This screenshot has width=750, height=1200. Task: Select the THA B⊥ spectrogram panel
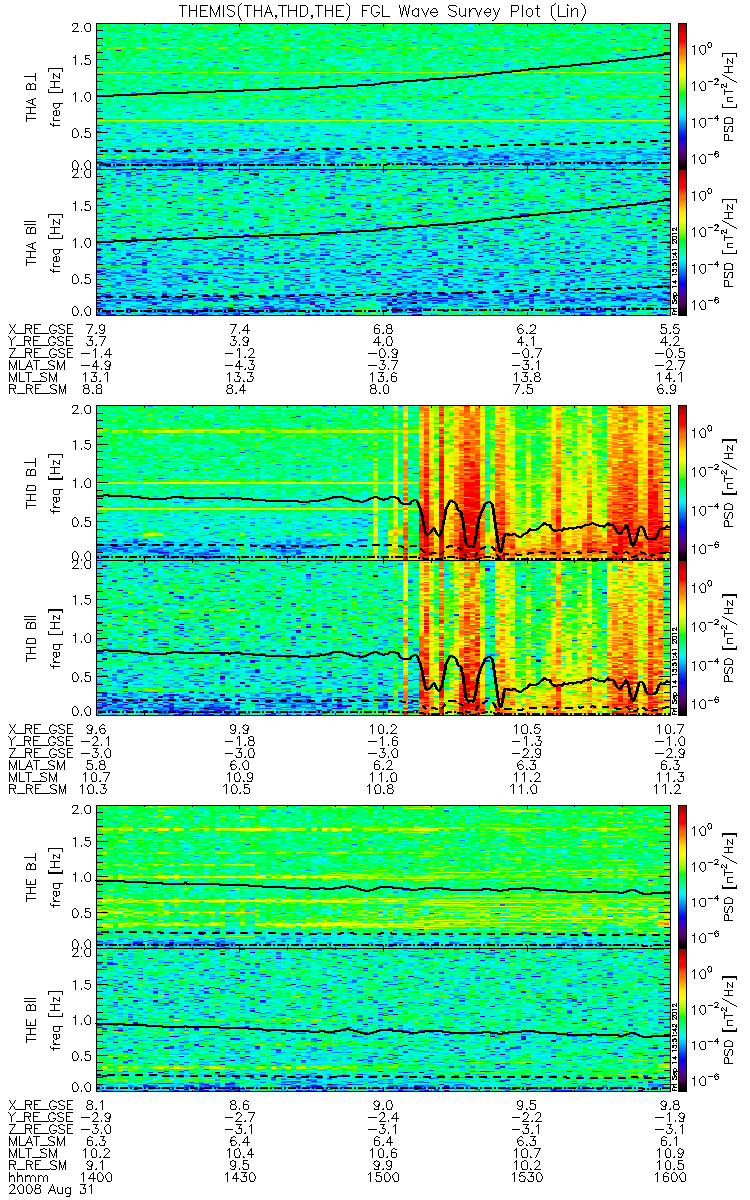385,95
